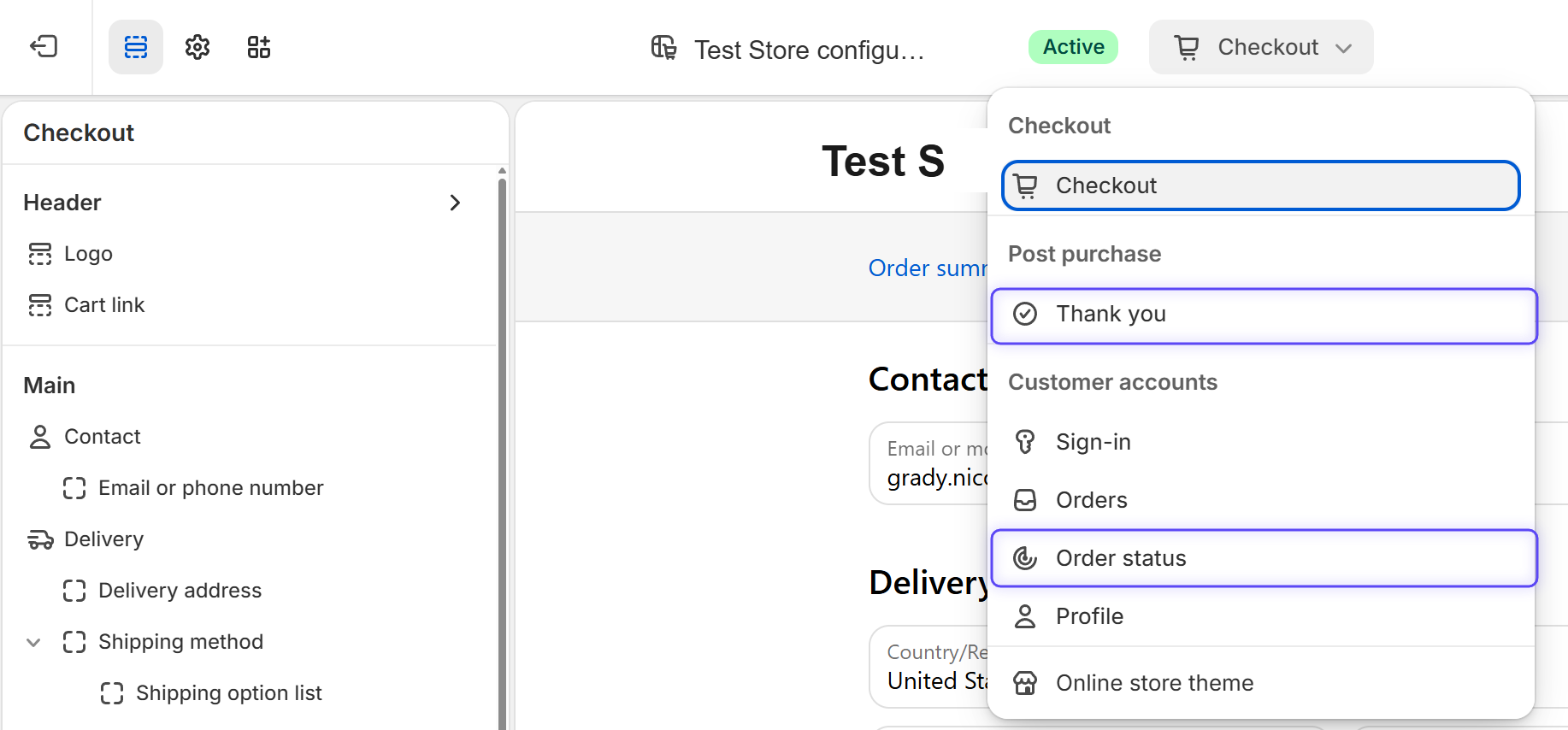Expand the Header section chevron
1568x730 pixels.
tap(455, 203)
